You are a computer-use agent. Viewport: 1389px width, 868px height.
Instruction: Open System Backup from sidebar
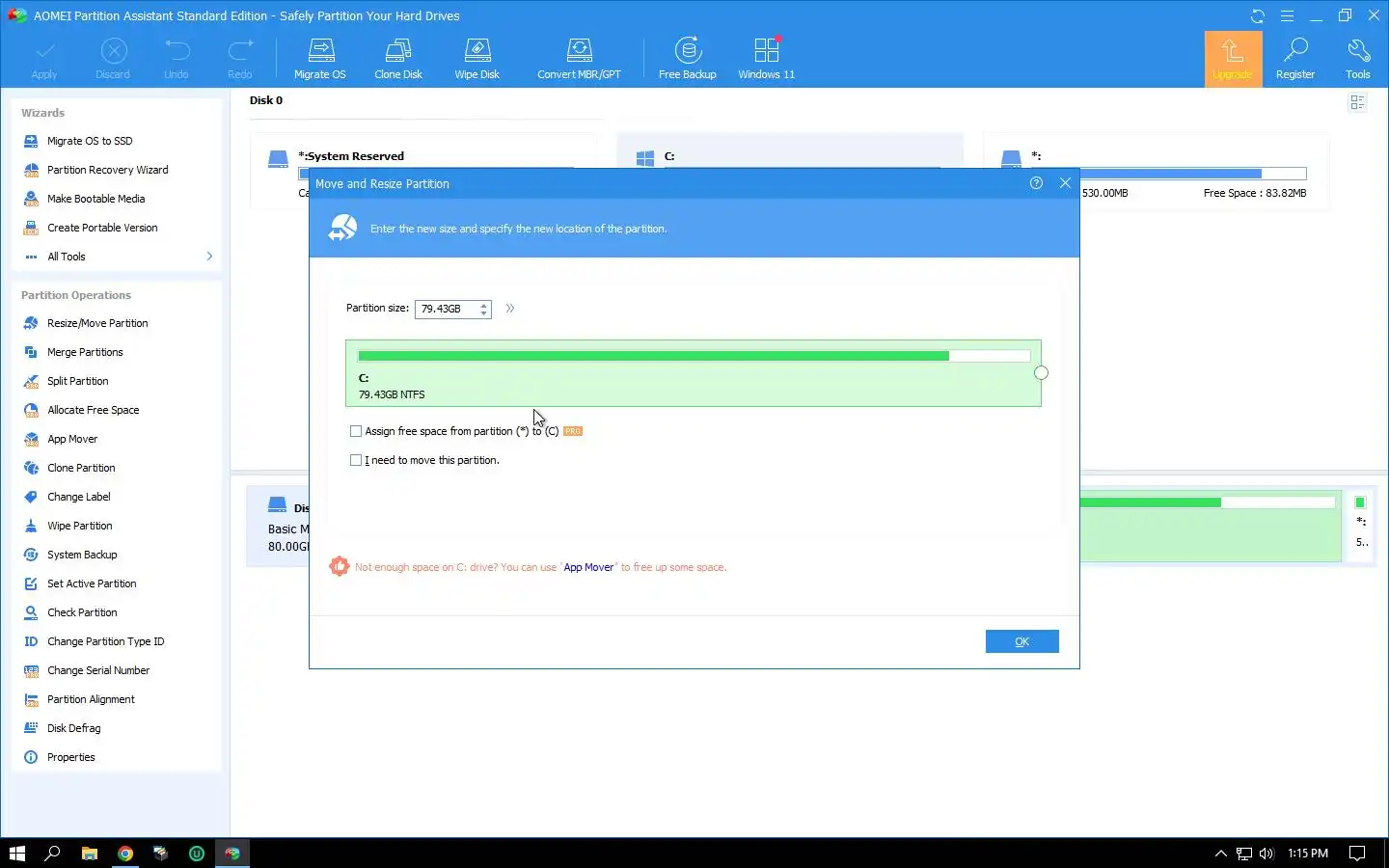[82, 555]
